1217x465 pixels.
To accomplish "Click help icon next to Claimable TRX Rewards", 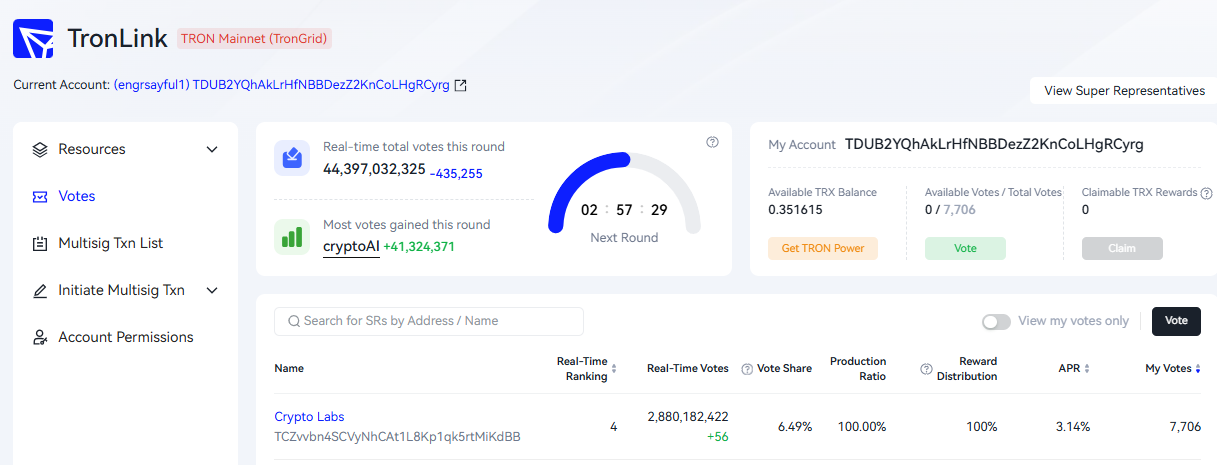I will tap(1206, 193).
